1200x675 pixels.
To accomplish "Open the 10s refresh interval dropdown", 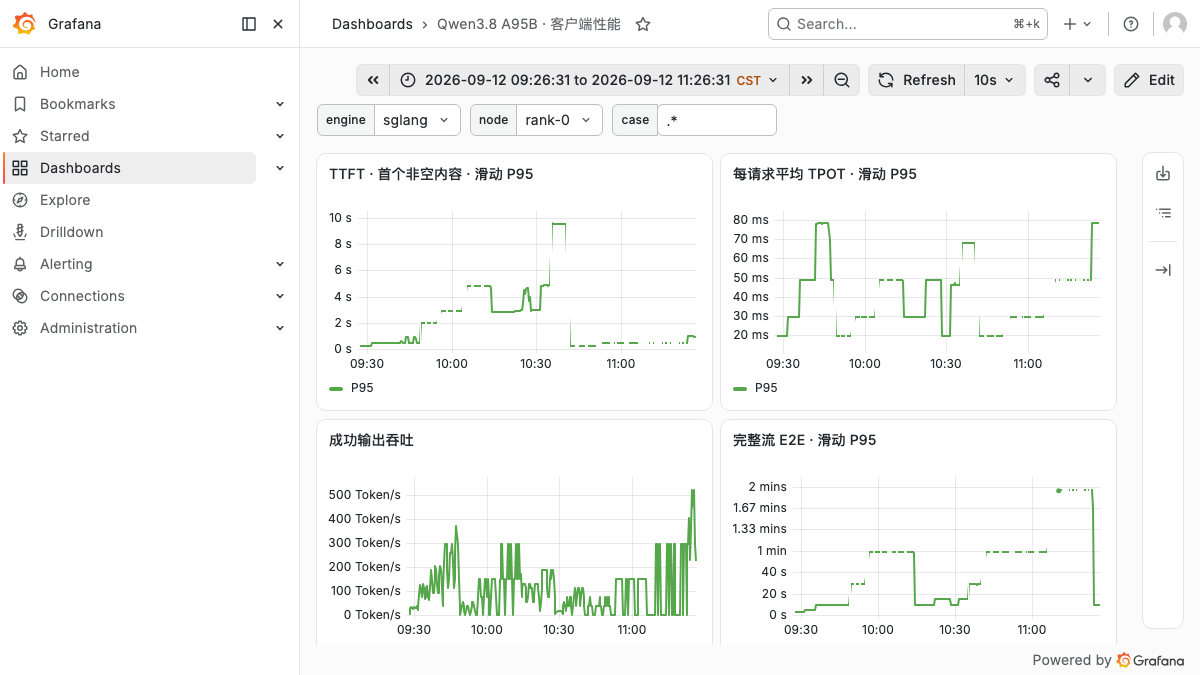I will tap(995, 80).
